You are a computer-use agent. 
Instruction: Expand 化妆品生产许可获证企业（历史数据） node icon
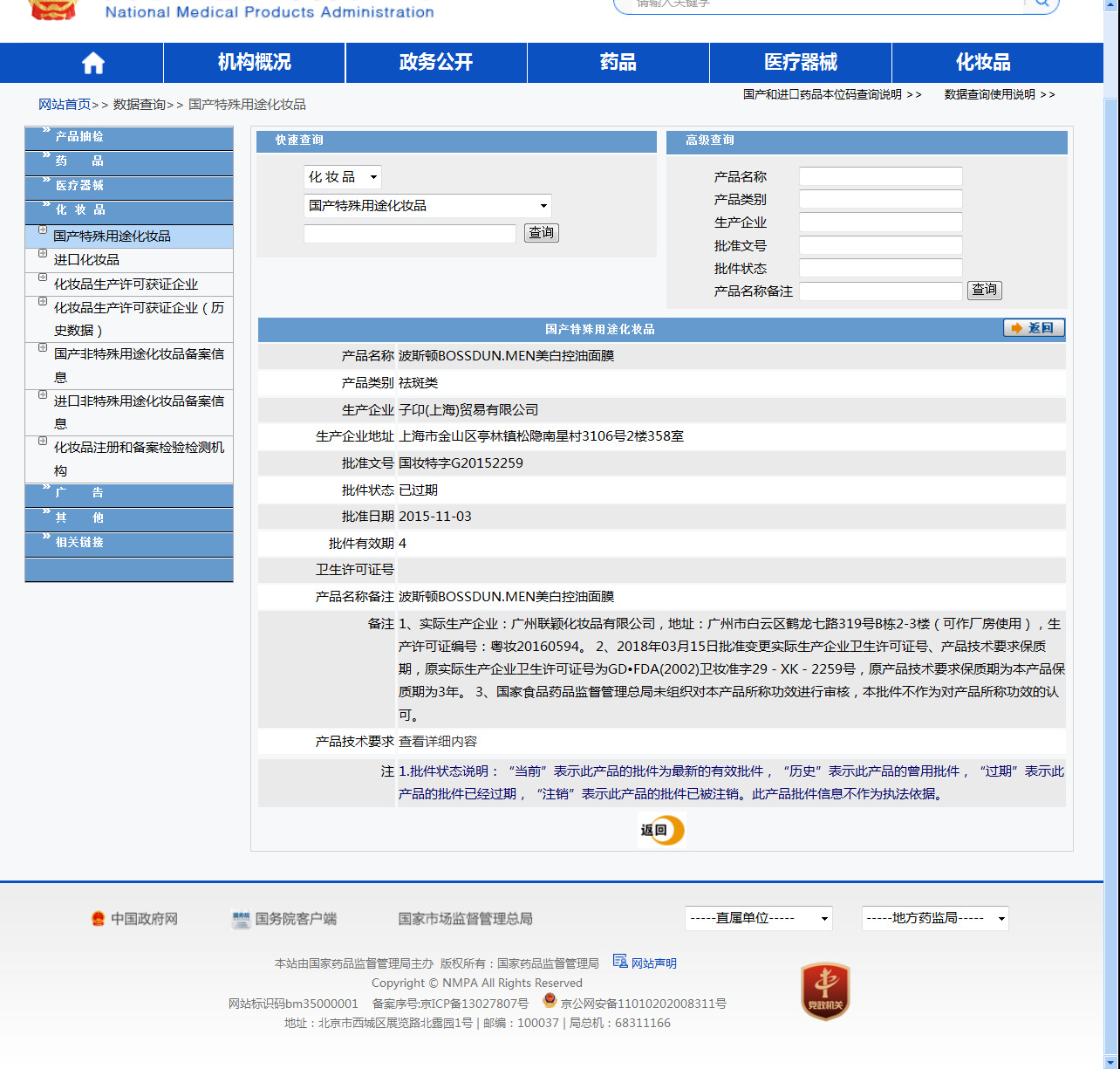pos(43,302)
